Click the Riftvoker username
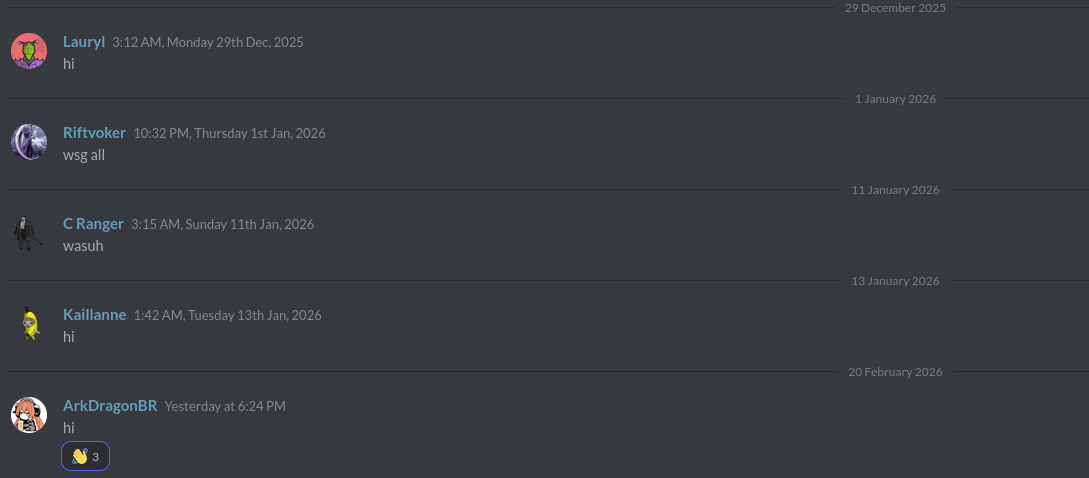This screenshot has width=1089, height=478. pyautogui.click(x=94, y=133)
